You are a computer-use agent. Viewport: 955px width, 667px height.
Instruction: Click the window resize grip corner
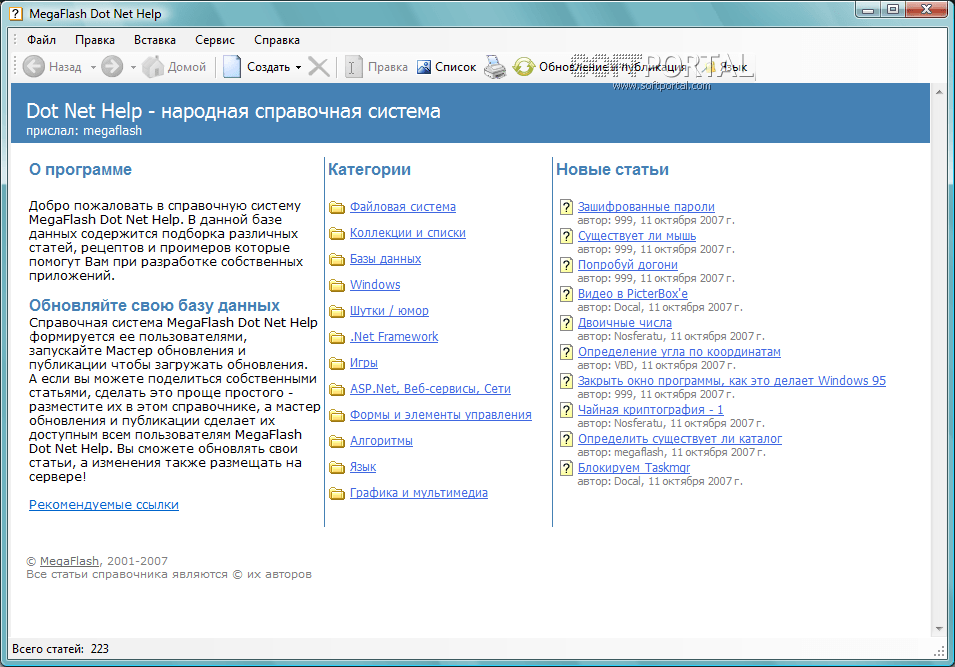pyautogui.click(x=939, y=651)
